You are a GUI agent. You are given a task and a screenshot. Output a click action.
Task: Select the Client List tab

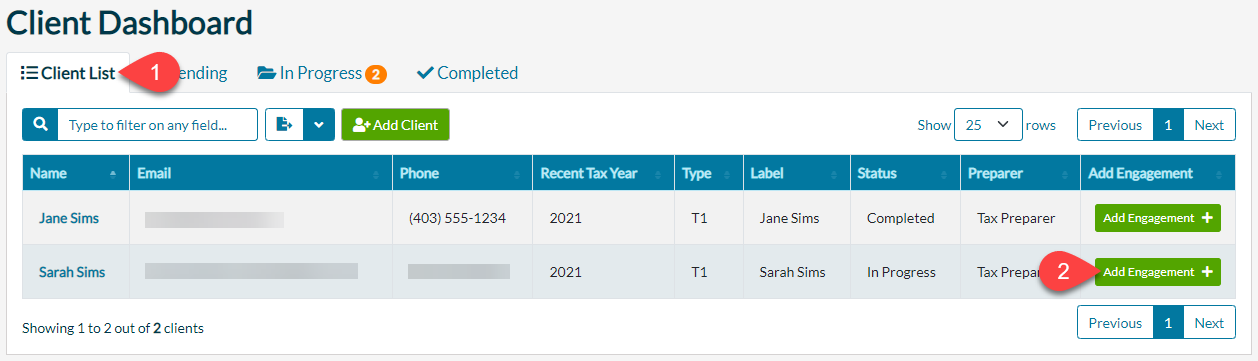click(68, 73)
